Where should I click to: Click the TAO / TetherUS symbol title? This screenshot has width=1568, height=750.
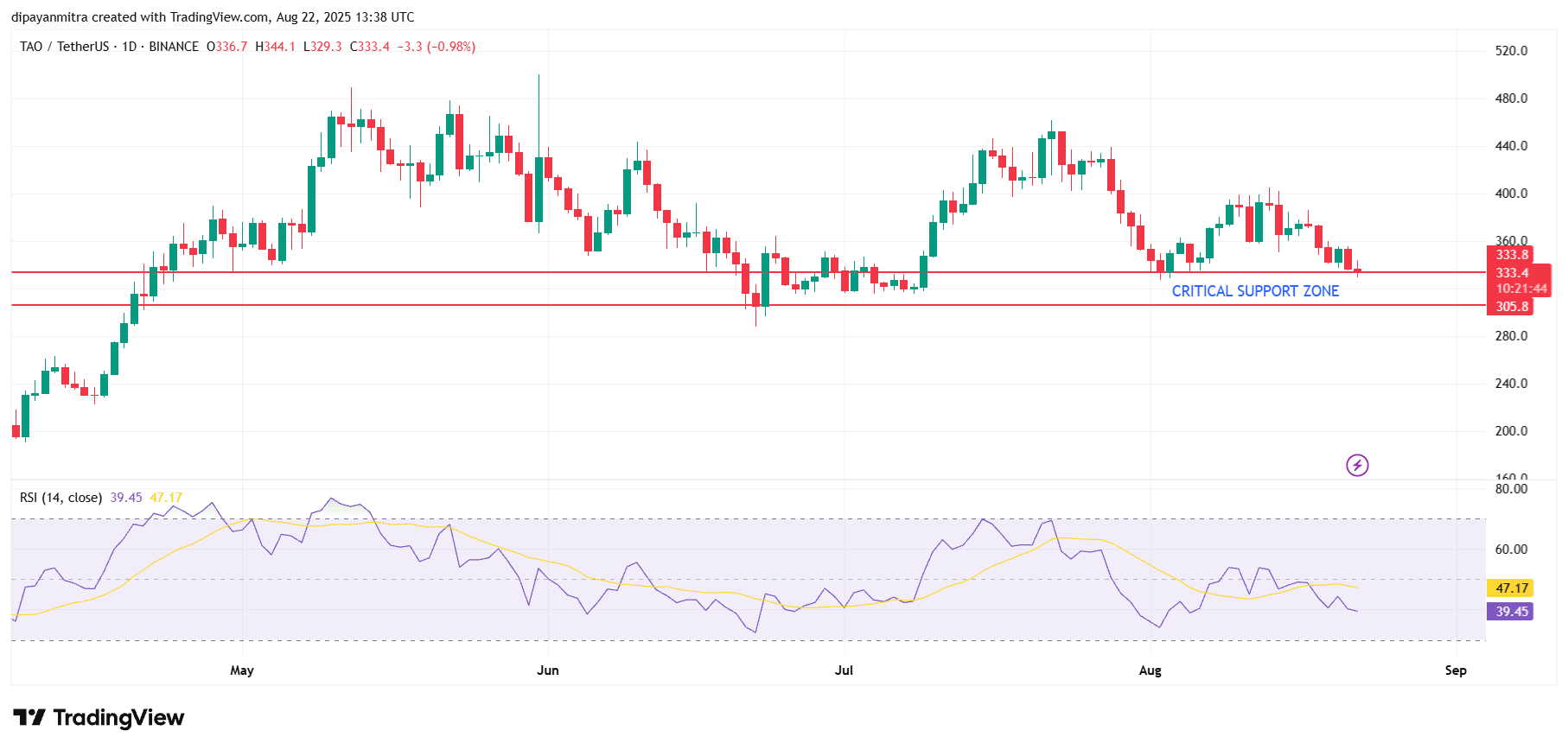65,47
